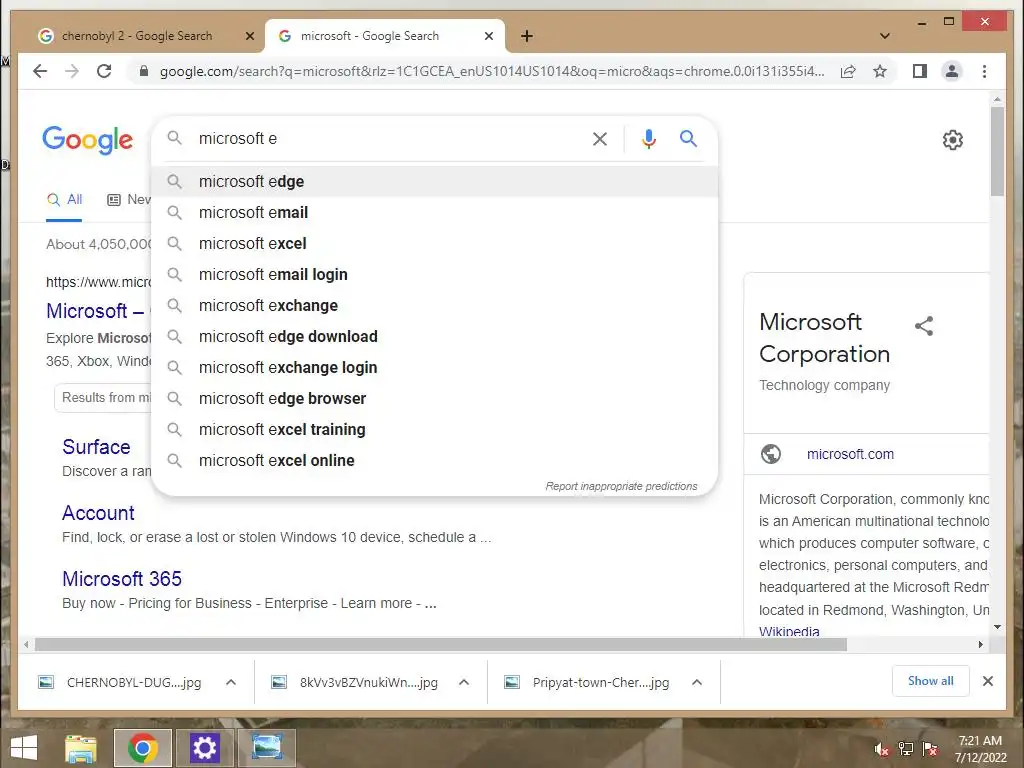Expand options for 8kVv3vBZVnukiWn download
This screenshot has height=768, width=1024.
click(464, 682)
